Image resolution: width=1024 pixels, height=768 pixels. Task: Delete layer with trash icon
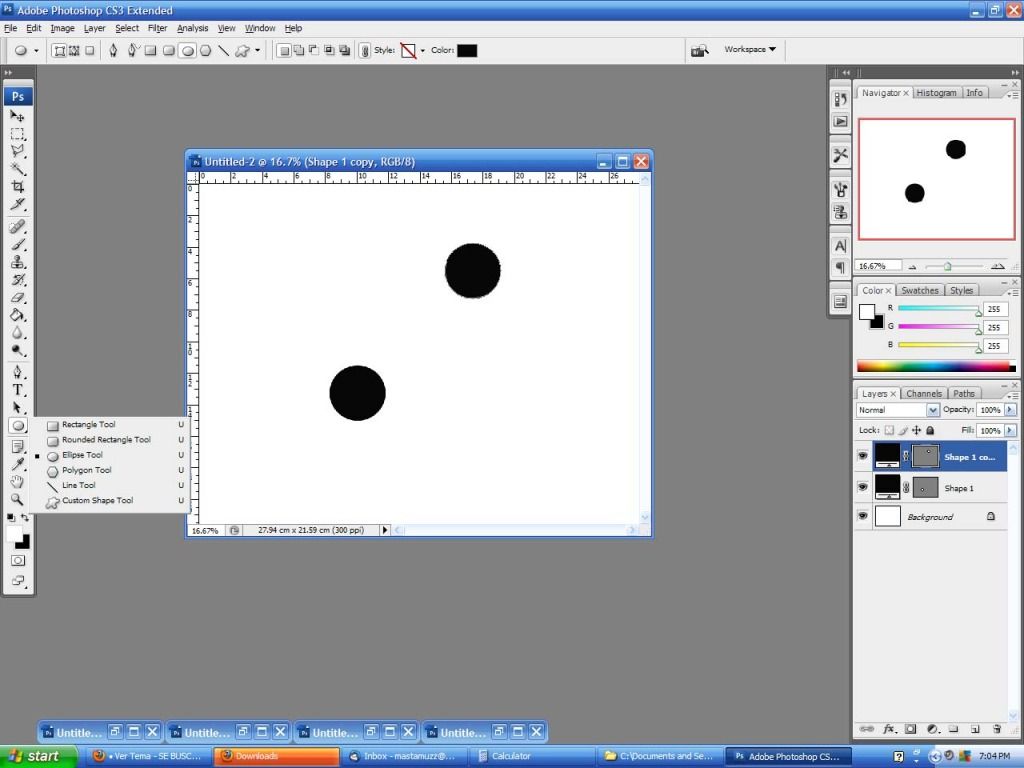click(x=997, y=729)
